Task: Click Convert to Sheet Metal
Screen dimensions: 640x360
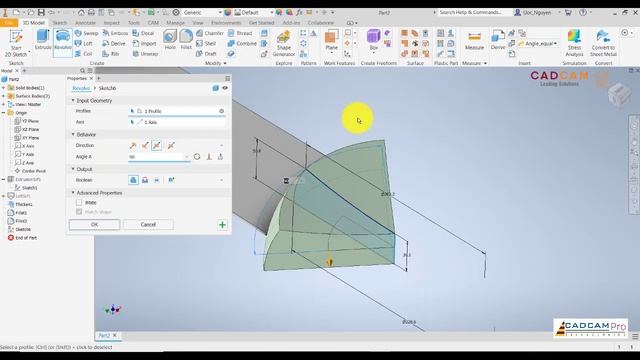Action: tap(603, 43)
